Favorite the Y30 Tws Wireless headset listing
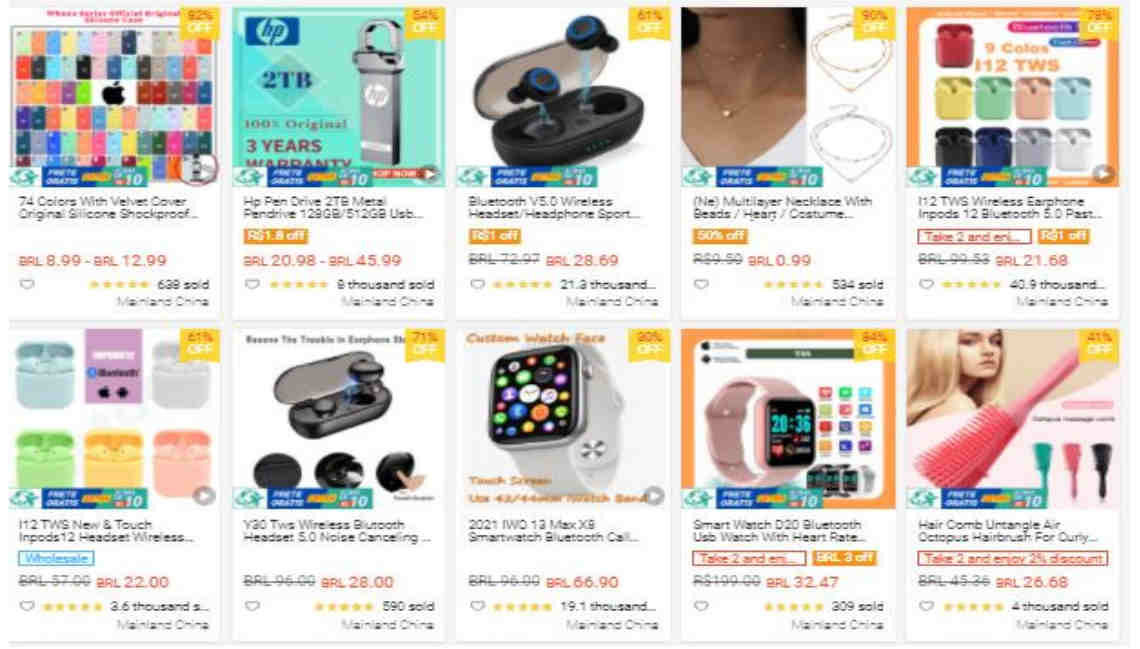The height and width of the screenshot is (649, 1140). [252, 606]
